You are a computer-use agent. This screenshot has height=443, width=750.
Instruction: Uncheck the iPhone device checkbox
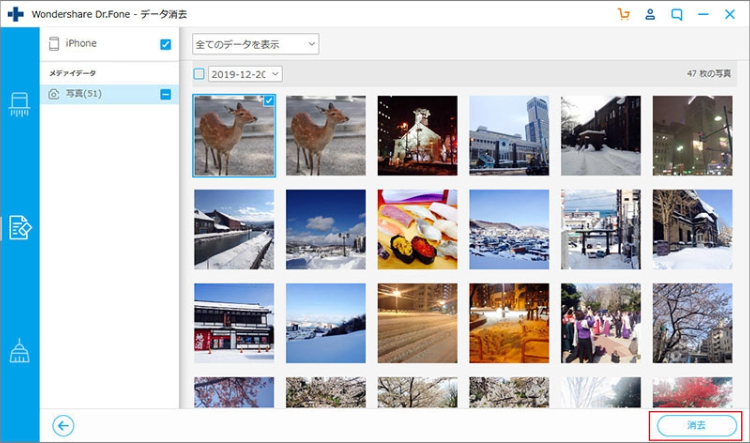tap(166, 44)
